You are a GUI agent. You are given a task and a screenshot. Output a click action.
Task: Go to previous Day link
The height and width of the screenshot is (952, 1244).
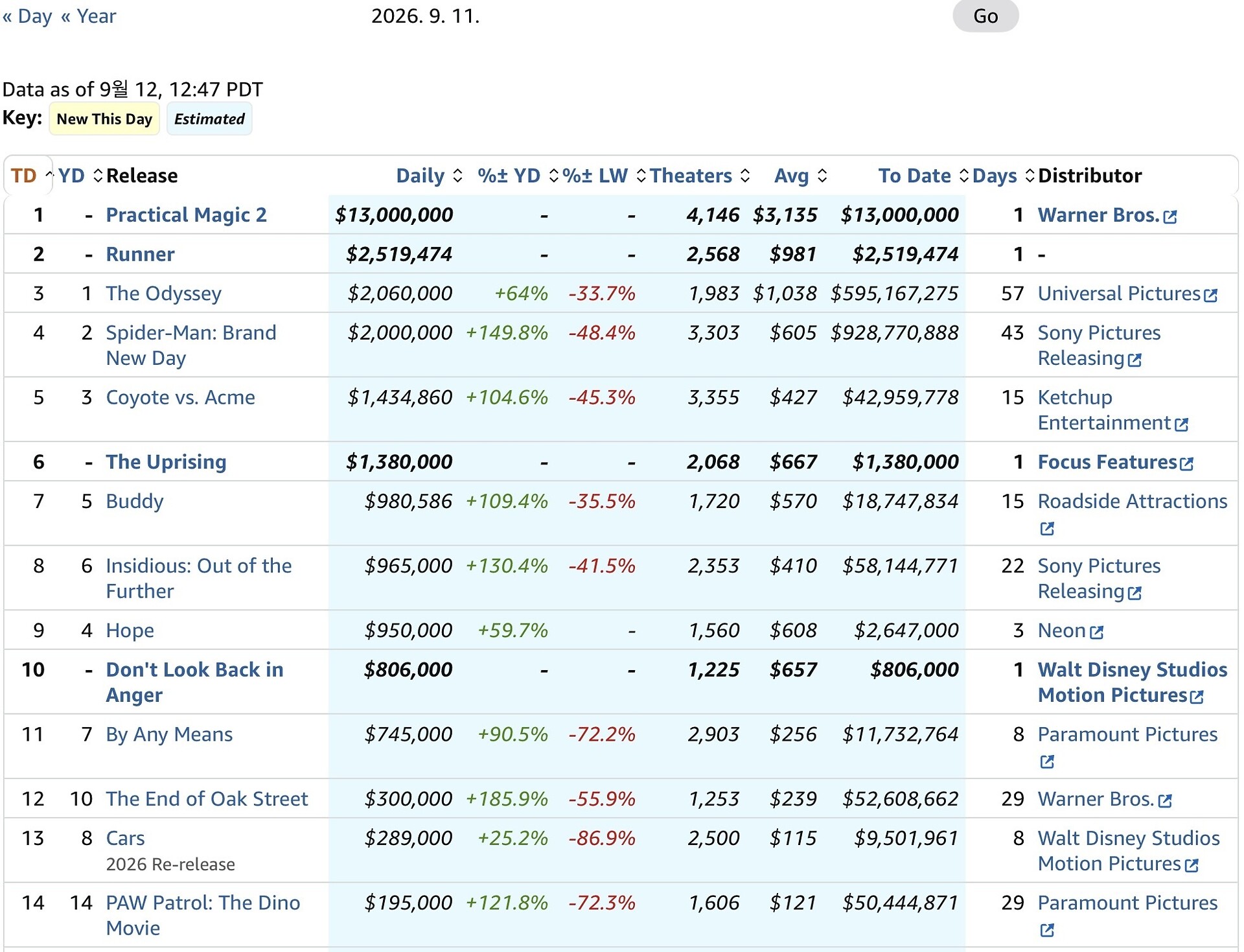pyautogui.click(x=27, y=16)
